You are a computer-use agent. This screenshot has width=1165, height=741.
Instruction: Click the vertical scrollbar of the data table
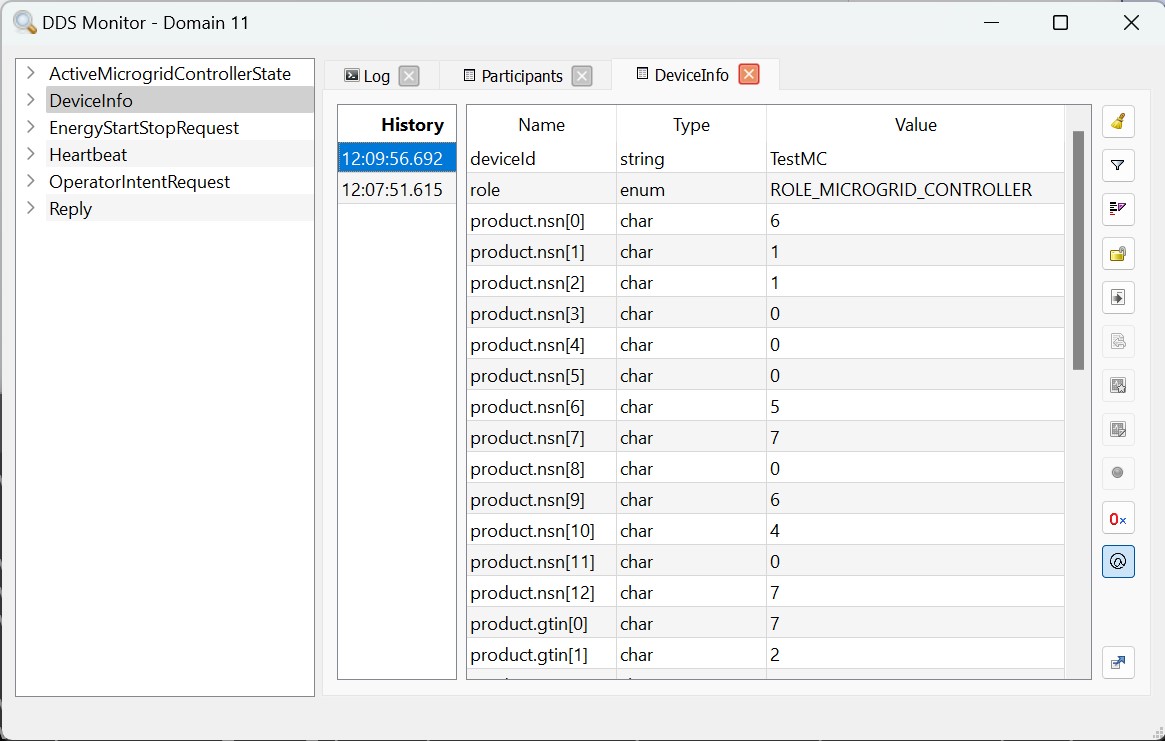click(x=1078, y=250)
